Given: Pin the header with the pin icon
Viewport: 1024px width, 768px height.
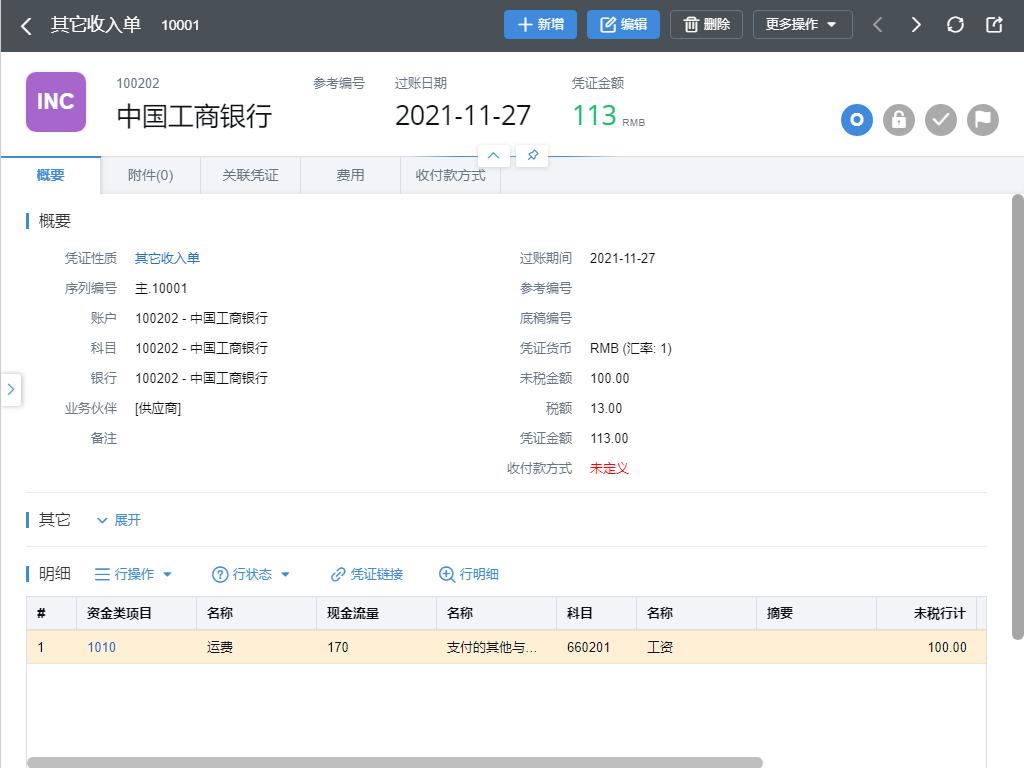Looking at the screenshot, I should [532, 155].
